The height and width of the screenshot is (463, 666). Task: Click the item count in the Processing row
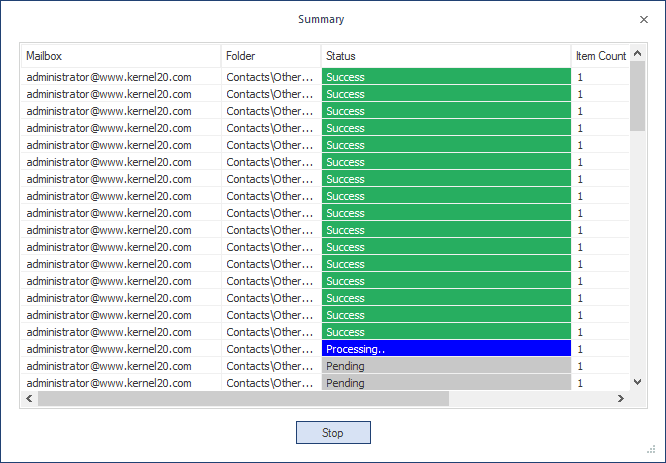600,349
